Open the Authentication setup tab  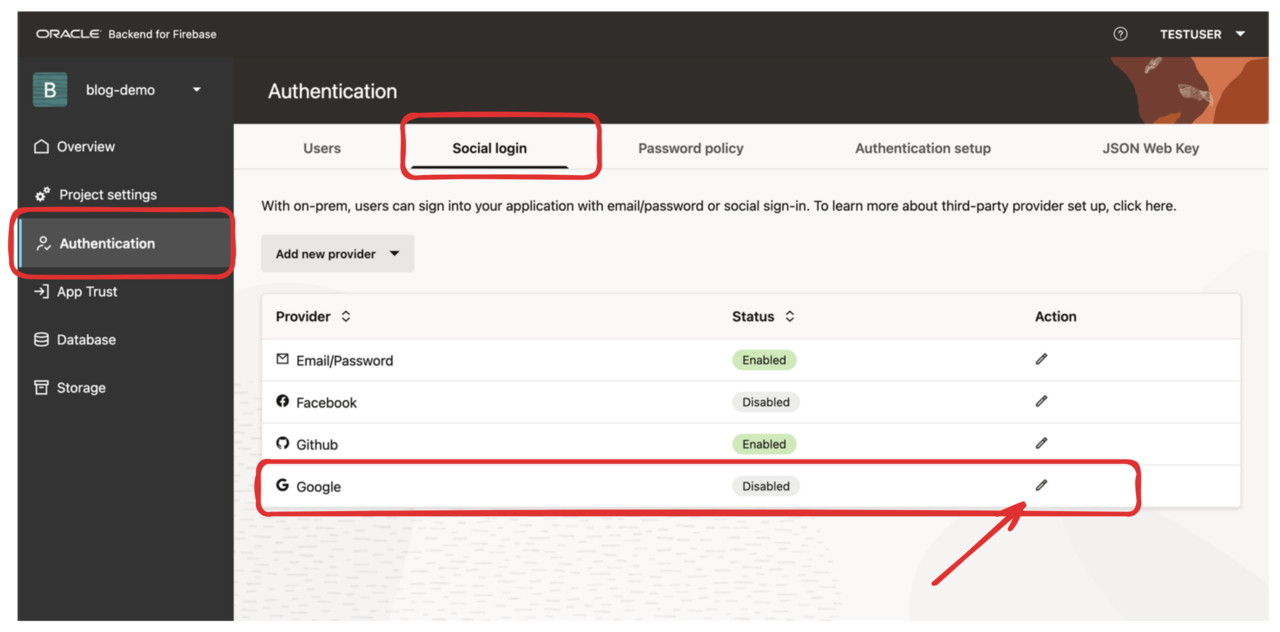(x=923, y=148)
